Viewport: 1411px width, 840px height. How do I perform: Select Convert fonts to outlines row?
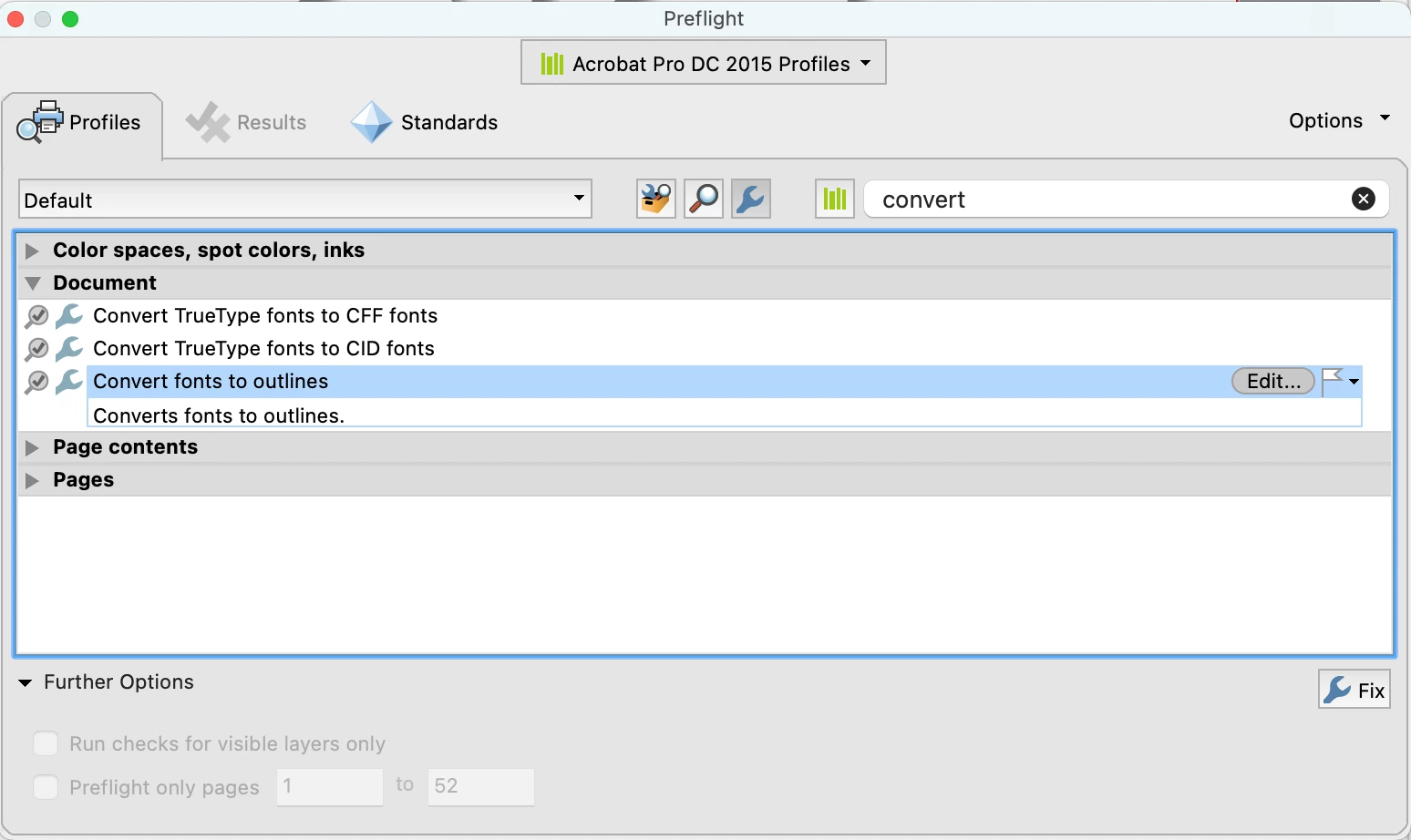(724, 381)
